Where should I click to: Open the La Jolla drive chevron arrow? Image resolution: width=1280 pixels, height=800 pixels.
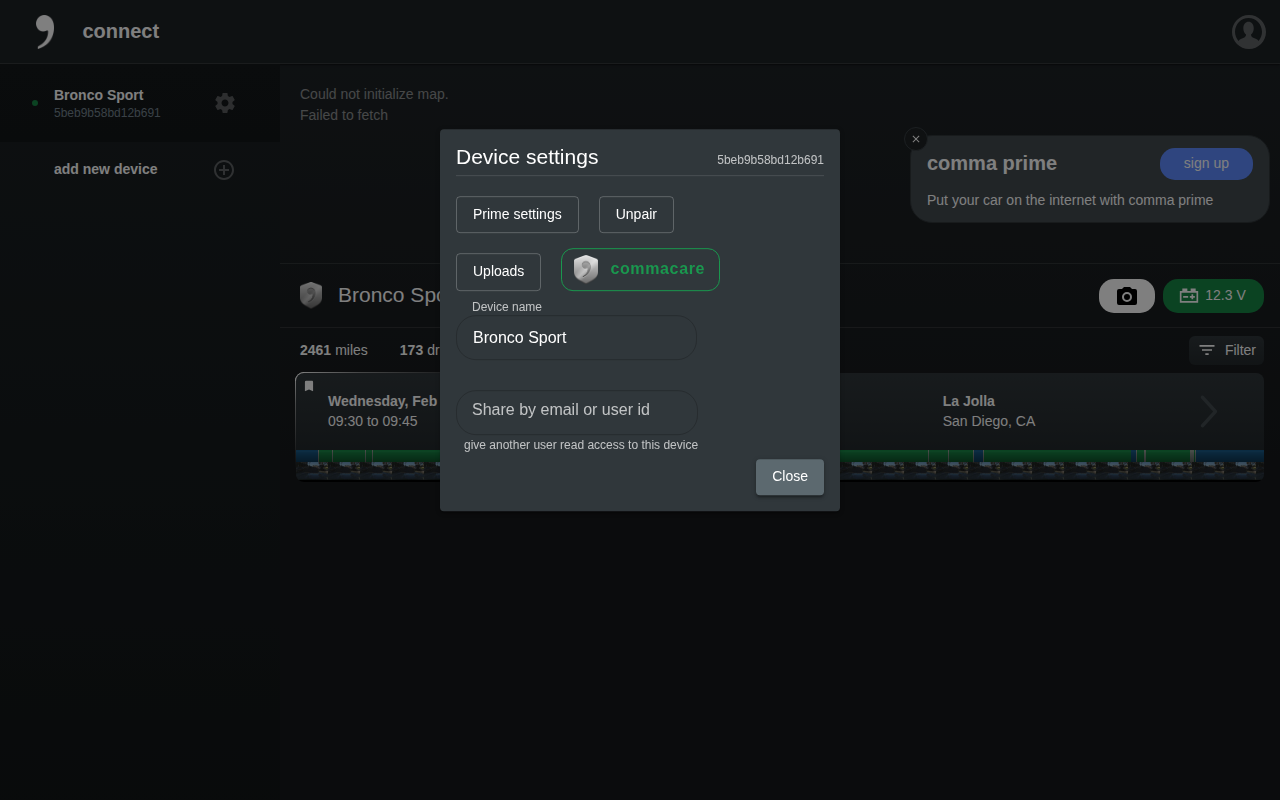pyautogui.click(x=1208, y=411)
